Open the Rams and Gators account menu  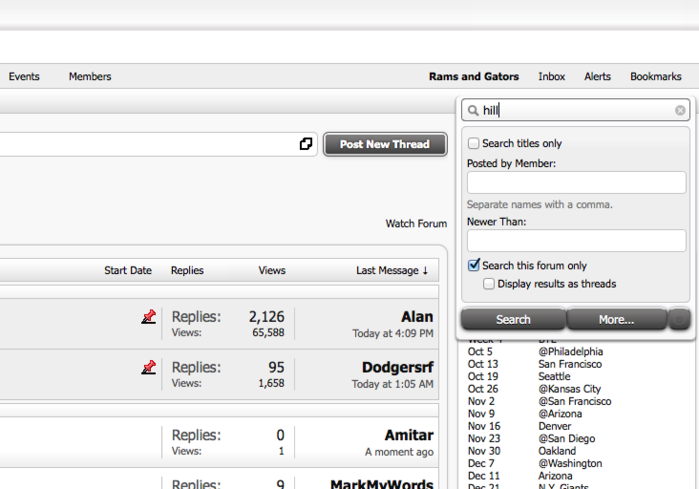pos(474,77)
